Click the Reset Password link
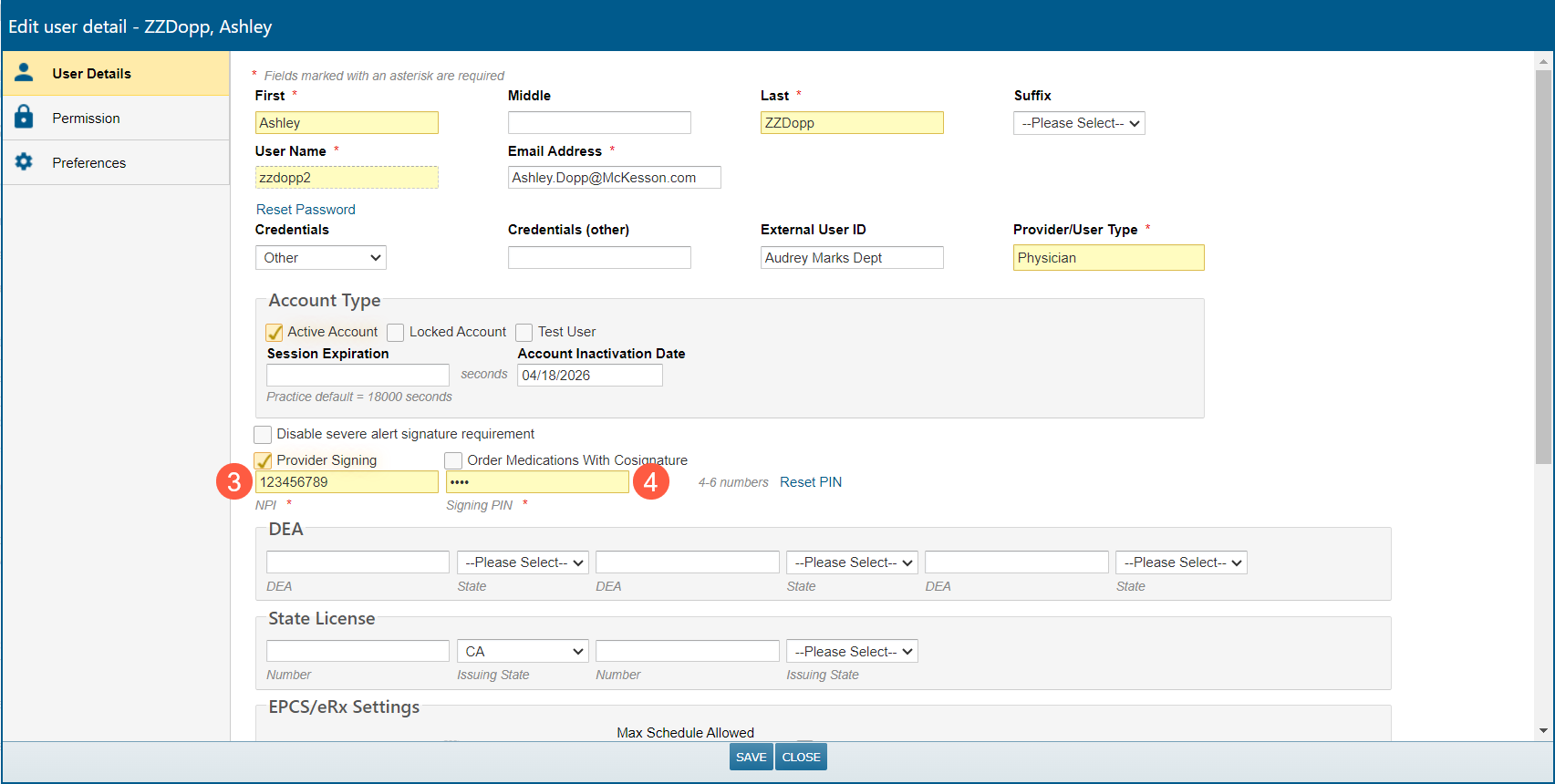Screen dimensions: 1555x784 click(306, 210)
